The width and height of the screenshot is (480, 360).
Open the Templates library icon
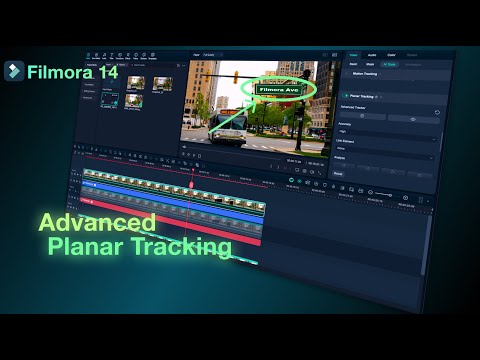pos(152,56)
